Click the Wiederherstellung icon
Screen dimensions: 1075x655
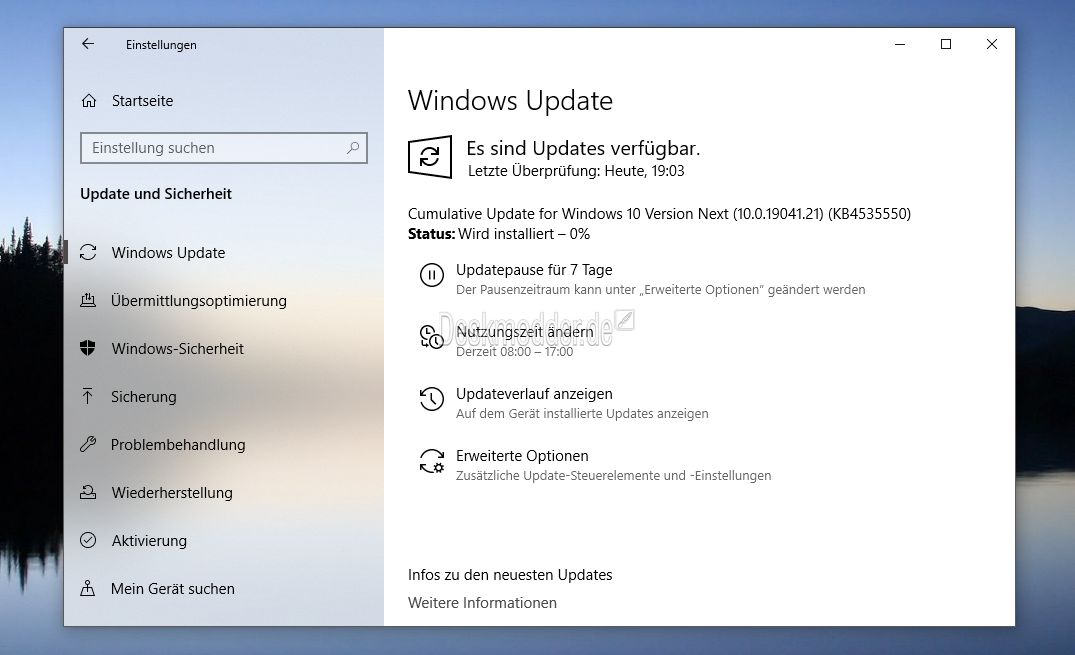coord(88,492)
